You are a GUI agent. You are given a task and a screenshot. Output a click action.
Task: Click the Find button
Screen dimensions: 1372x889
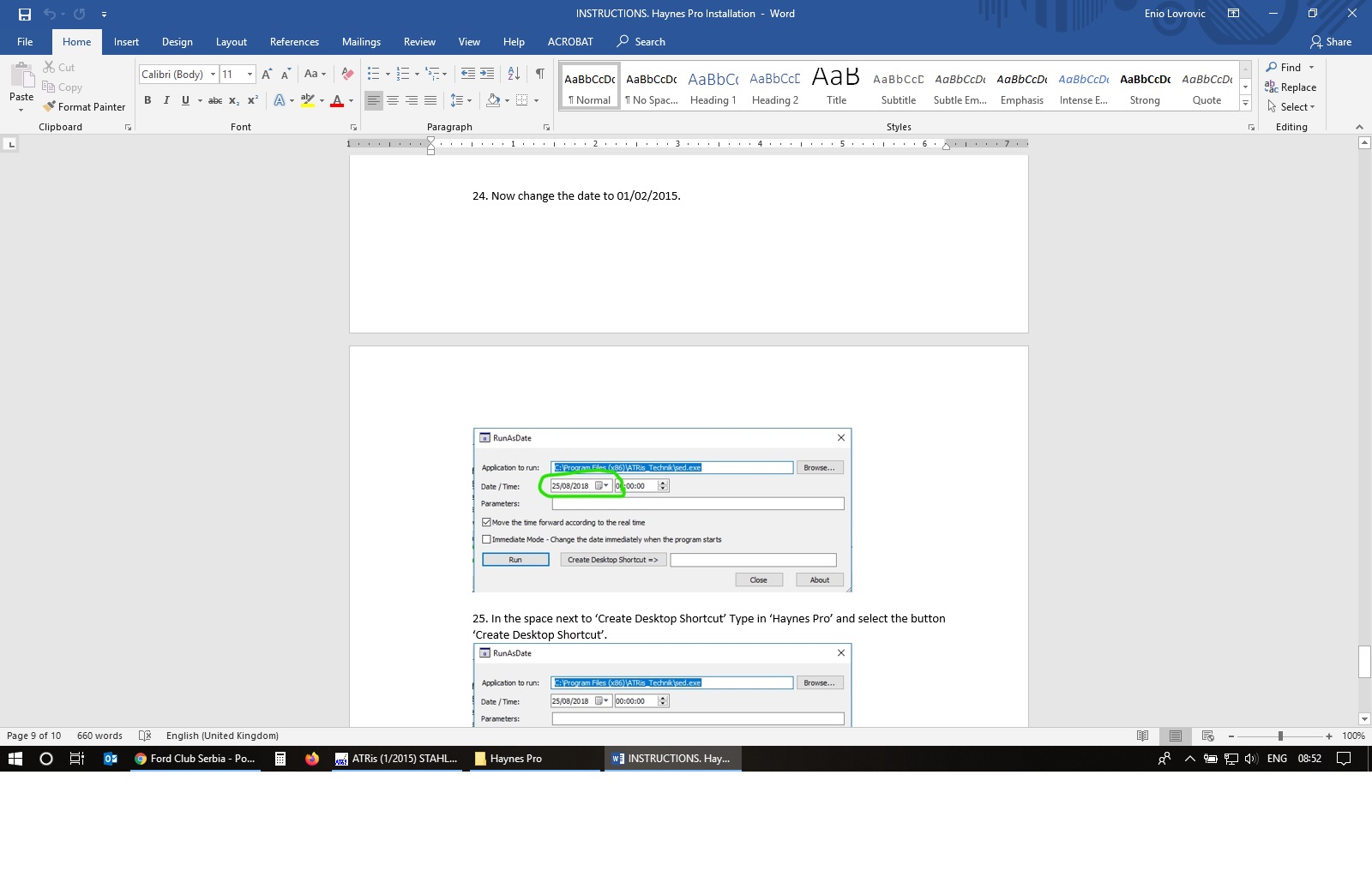point(1284,68)
